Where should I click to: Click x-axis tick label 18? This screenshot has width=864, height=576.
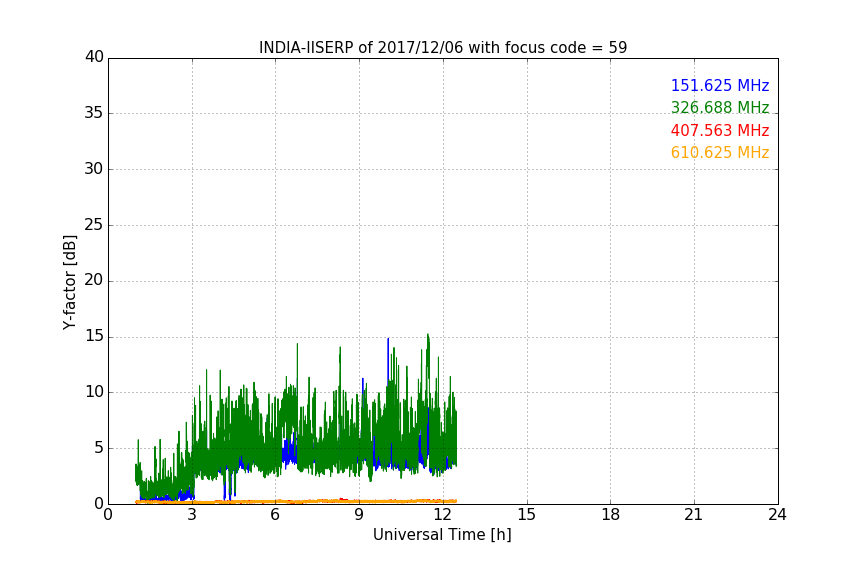coord(611,515)
